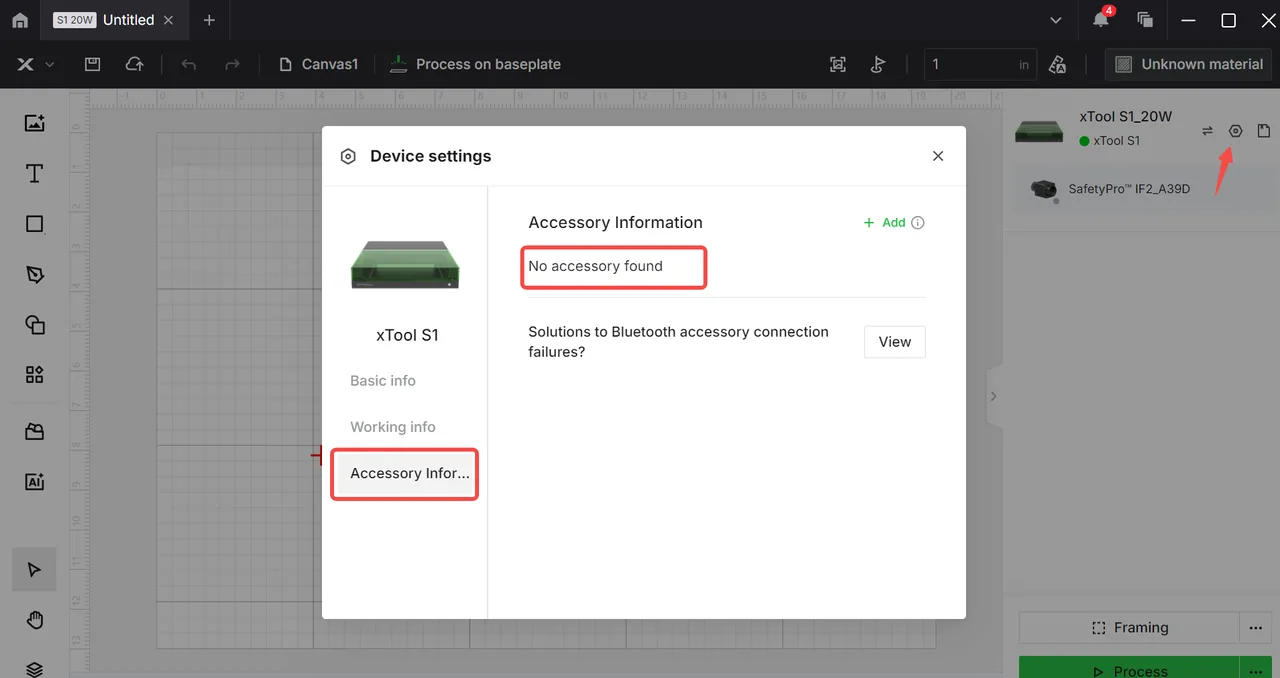Select the Canvas1 tab
Image resolution: width=1280 pixels, height=678 pixels.
pyautogui.click(x=318, y=64)
